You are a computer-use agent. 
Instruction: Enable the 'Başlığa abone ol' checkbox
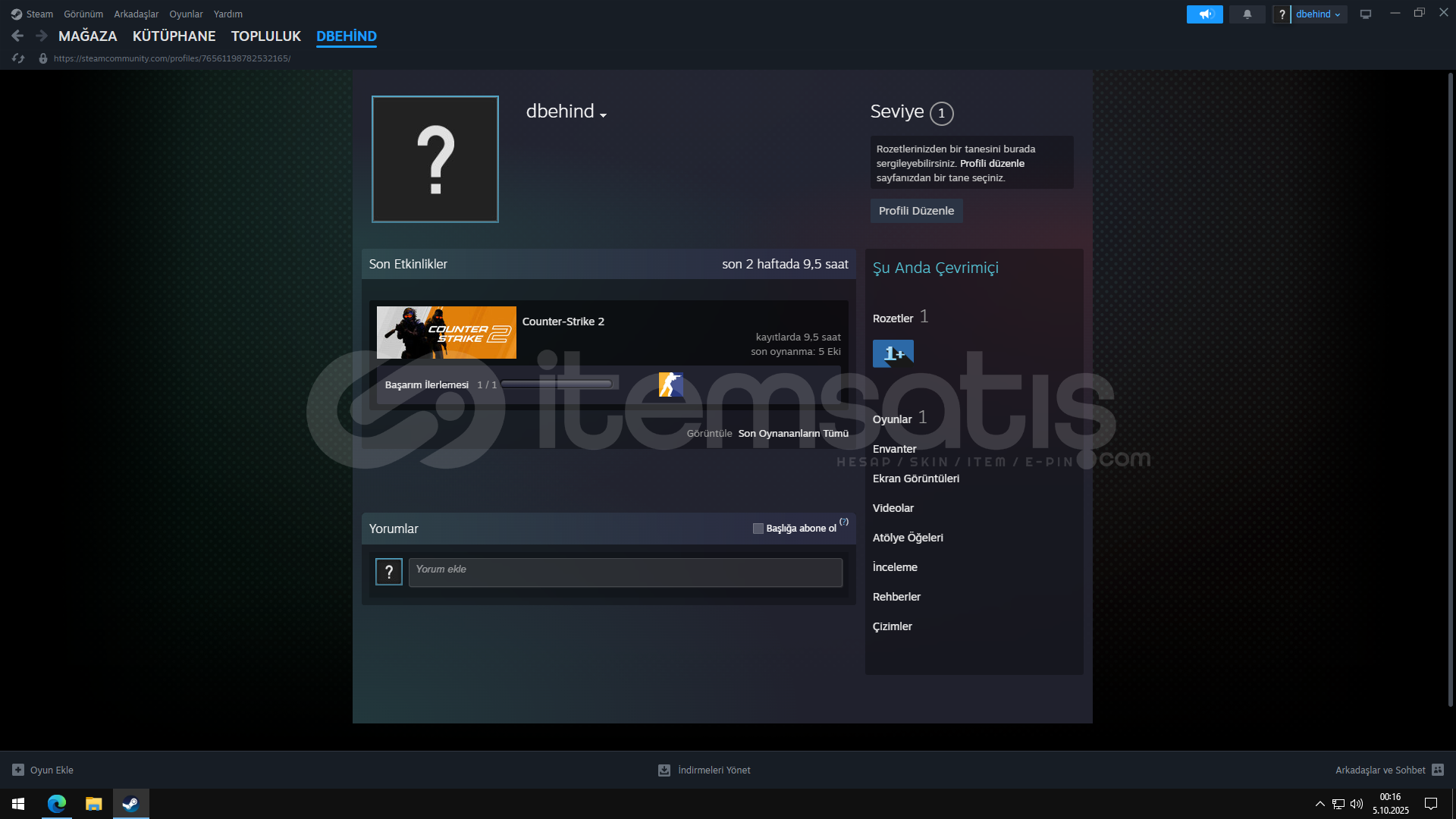[x=758, y=529]
